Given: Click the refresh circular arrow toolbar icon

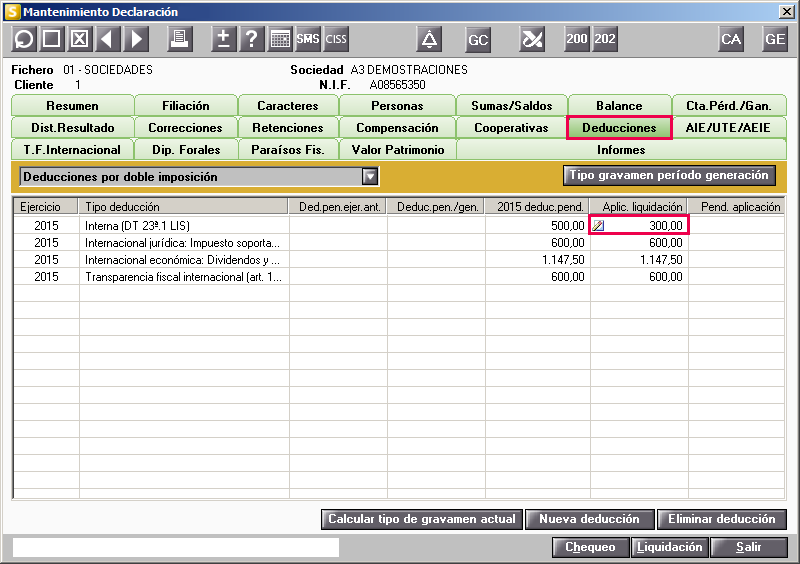Looking at the screenshot, I should [x=24, y=39].
